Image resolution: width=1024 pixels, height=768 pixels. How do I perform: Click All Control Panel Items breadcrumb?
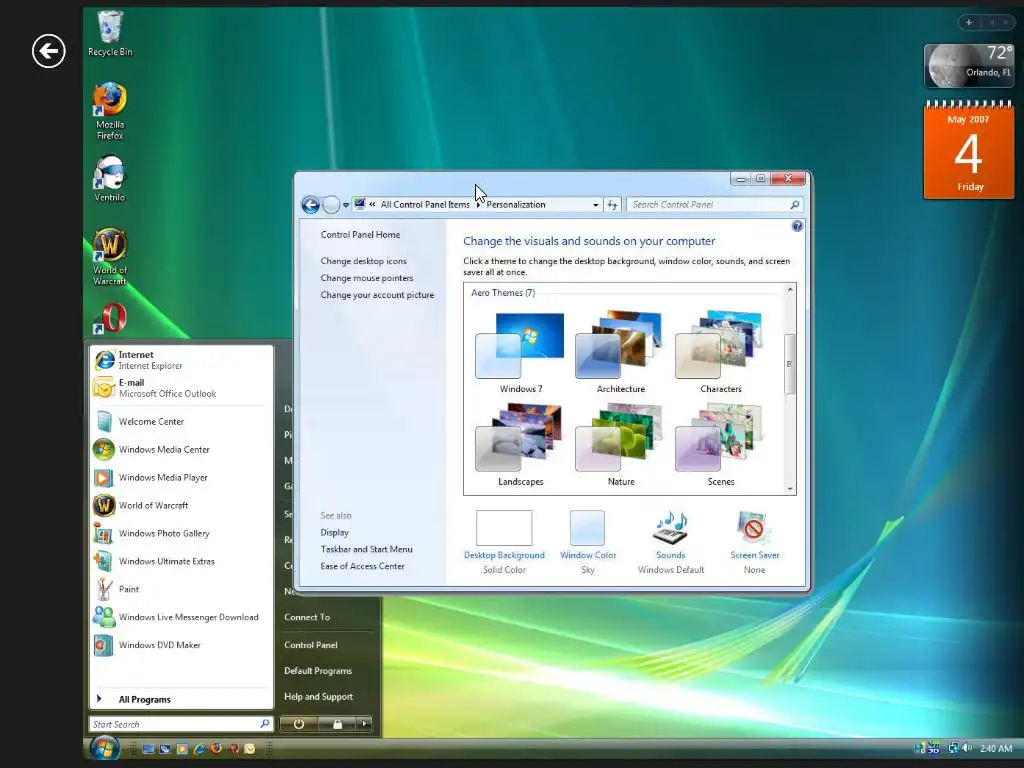pos(425,204)
